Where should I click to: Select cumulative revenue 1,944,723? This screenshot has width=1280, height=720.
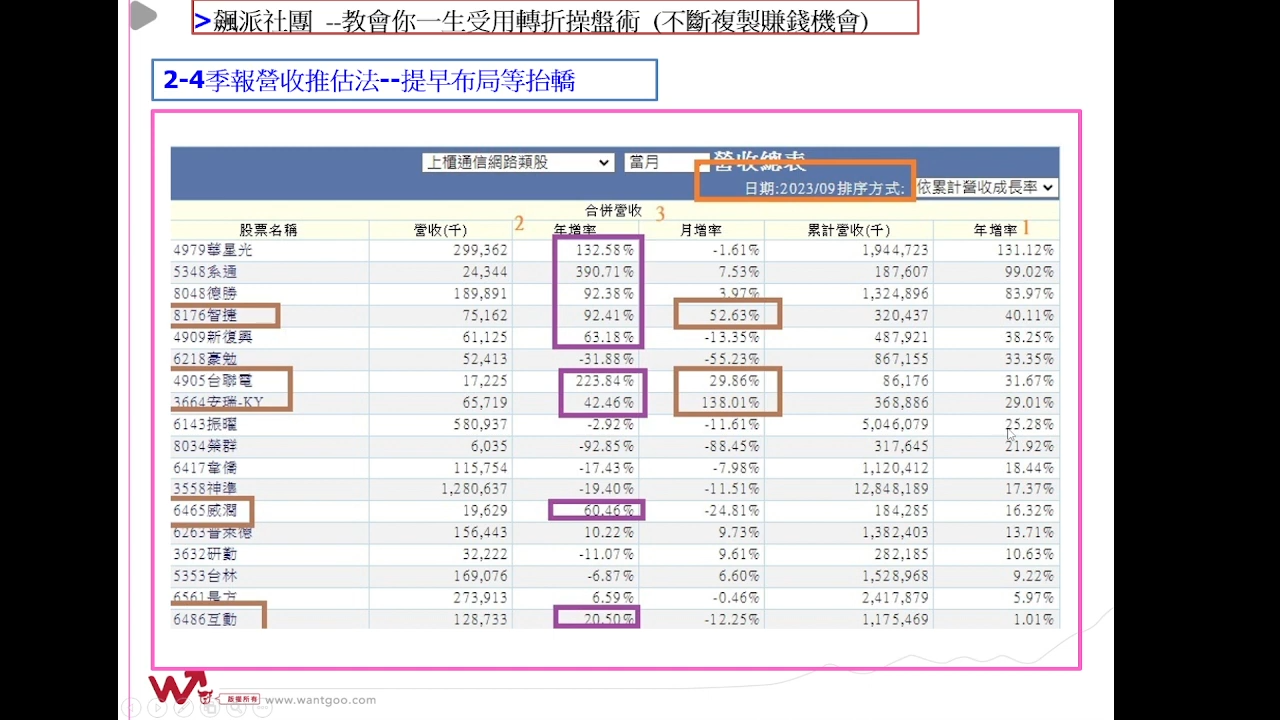pos(895,250)
